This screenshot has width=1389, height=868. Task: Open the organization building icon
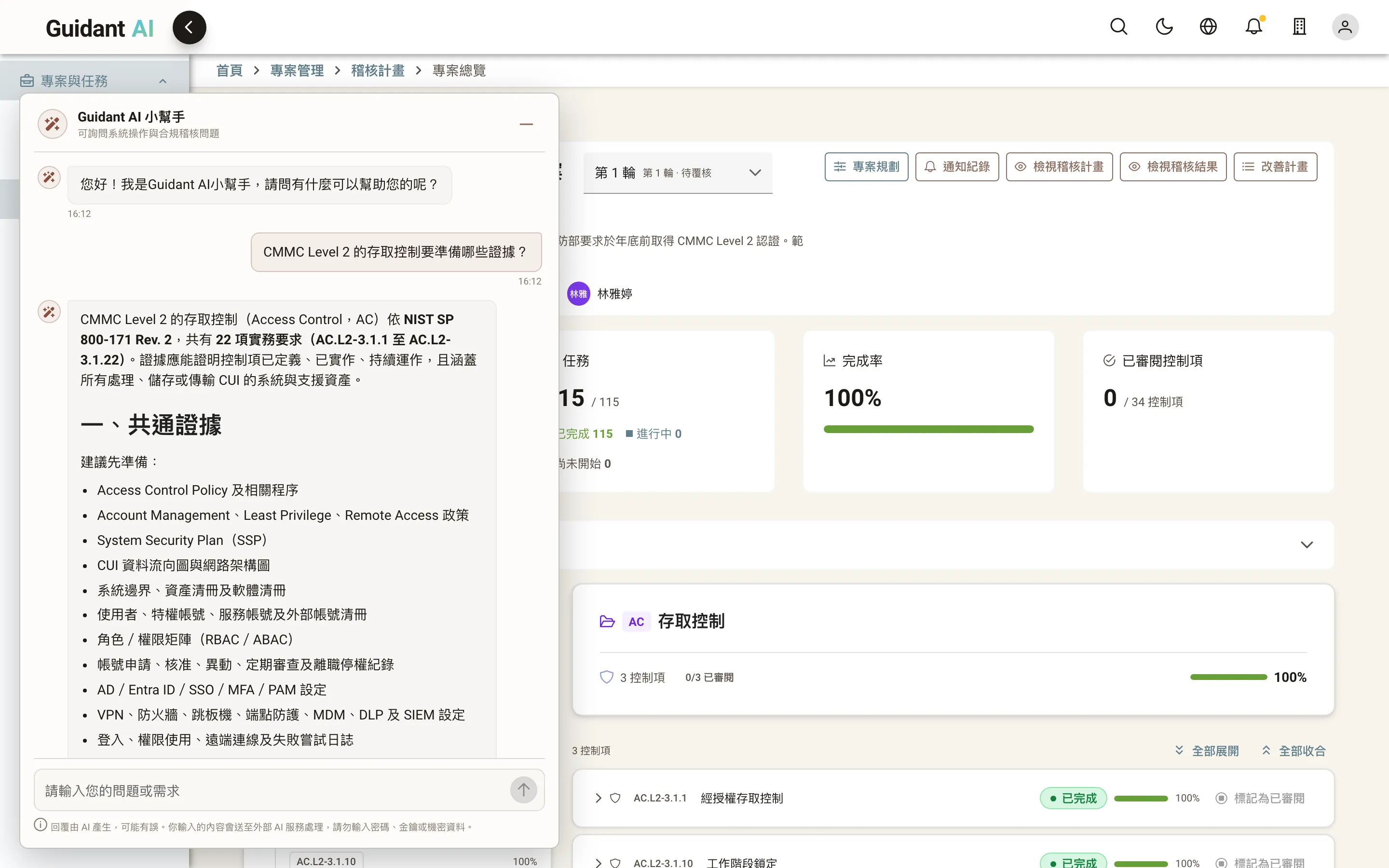coord(1299,27)
